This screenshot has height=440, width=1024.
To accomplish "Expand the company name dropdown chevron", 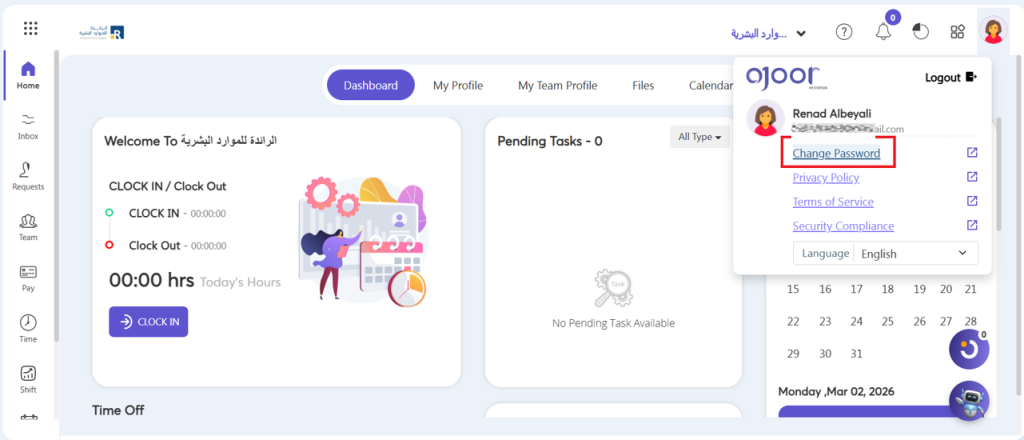I will click(801, 34).
